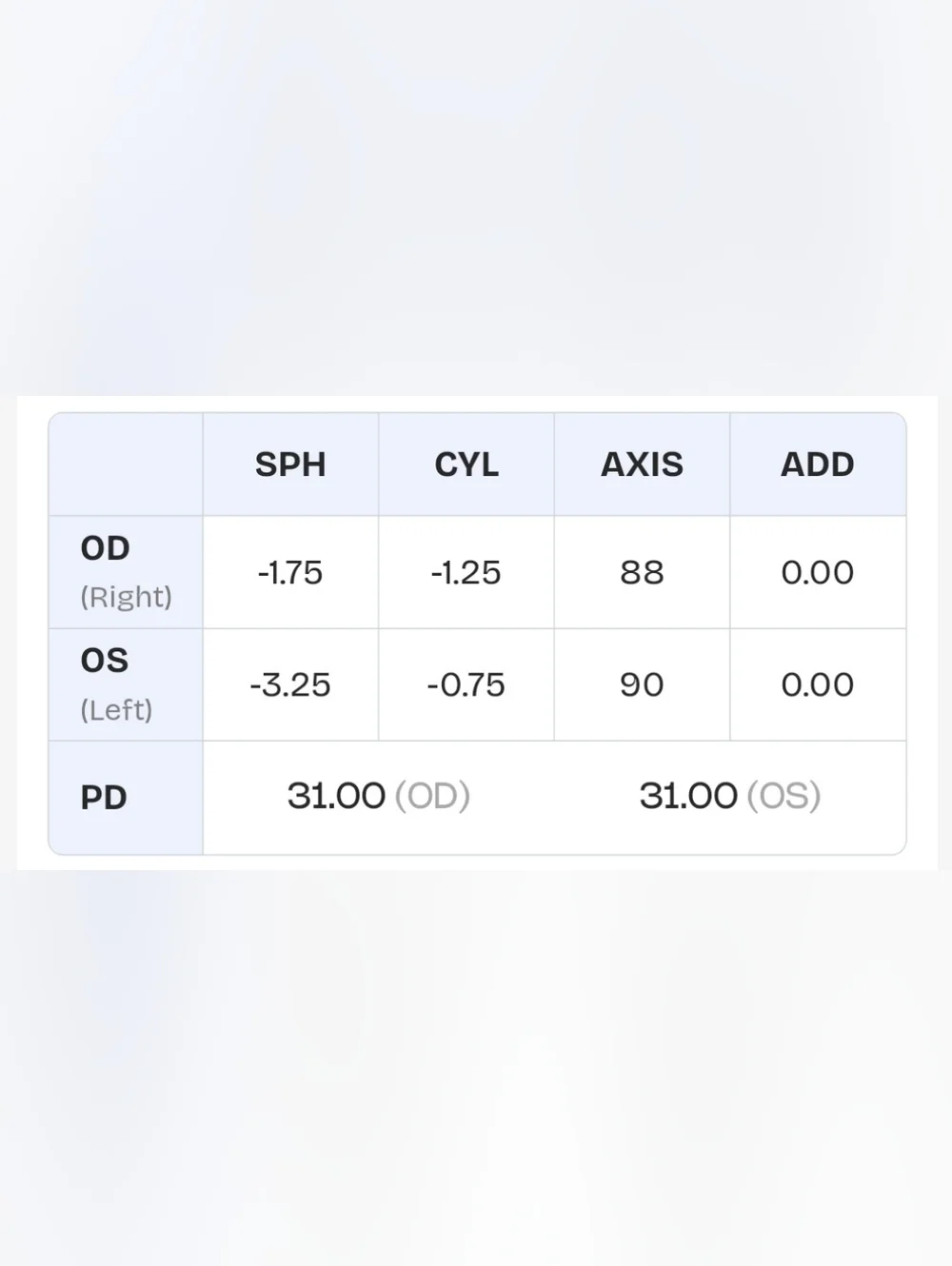Click the (Left) text under OS
952x1266 pixels.
[x=116, y=709]
